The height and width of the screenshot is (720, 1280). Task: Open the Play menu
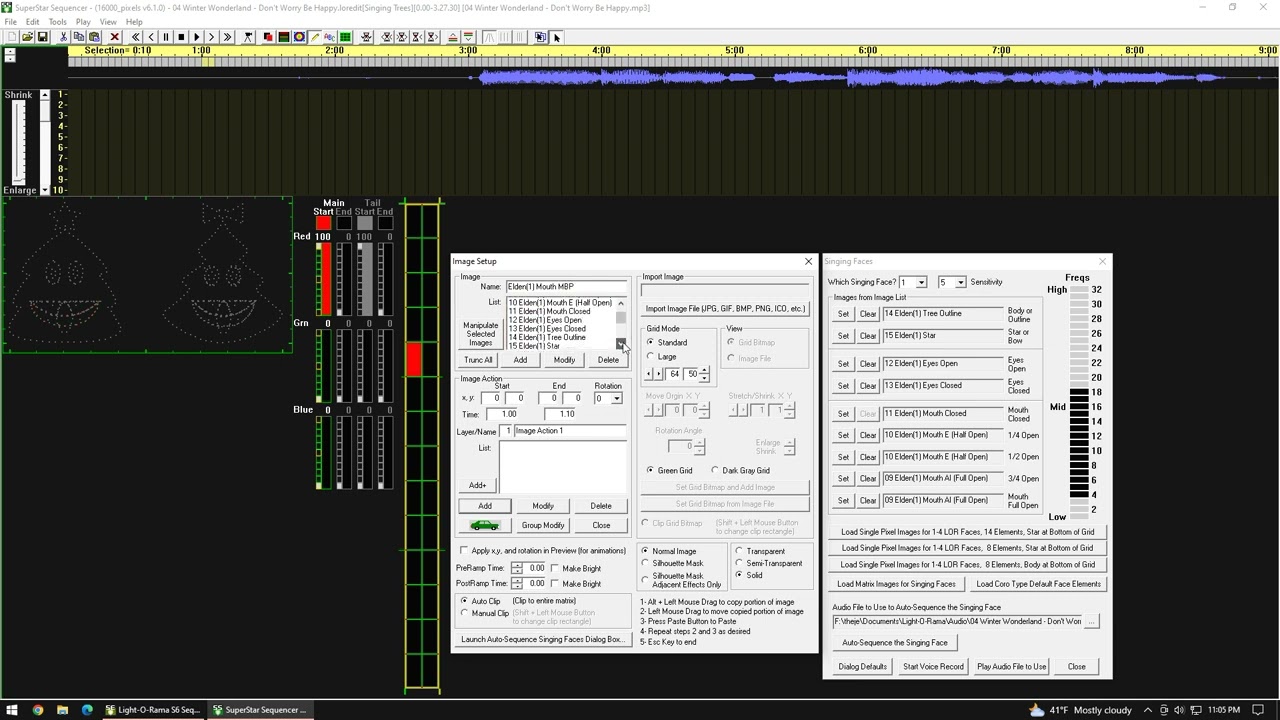[83, 21]
